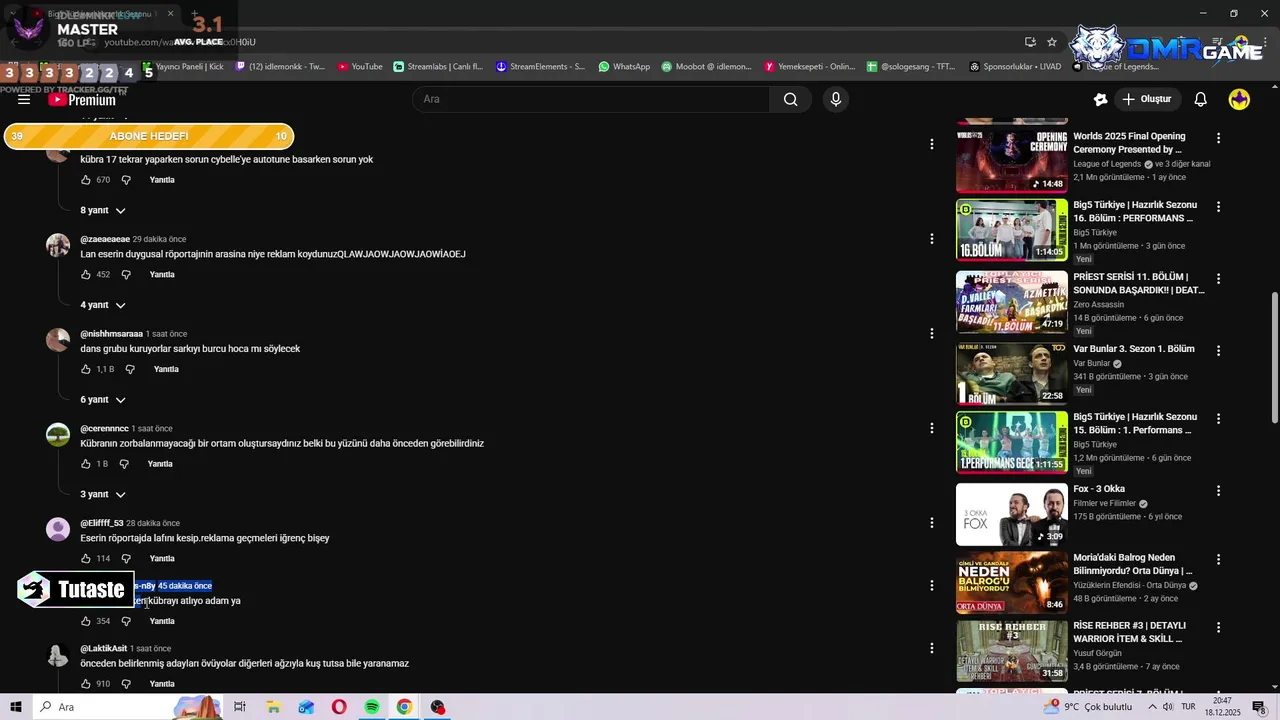Open the 20:47 clock and date
The height and width of the screenshot is (720, 1280).
[1222, 707]
